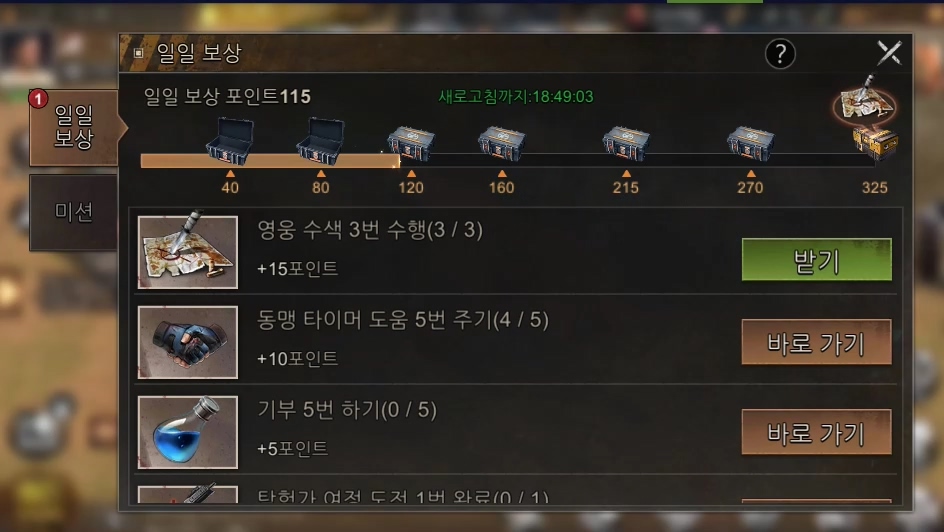Viewport: 944px width, 532px height.
Task: Claim reward with green 받기 button
Action: pyautogui.click(x=816, y=260)
